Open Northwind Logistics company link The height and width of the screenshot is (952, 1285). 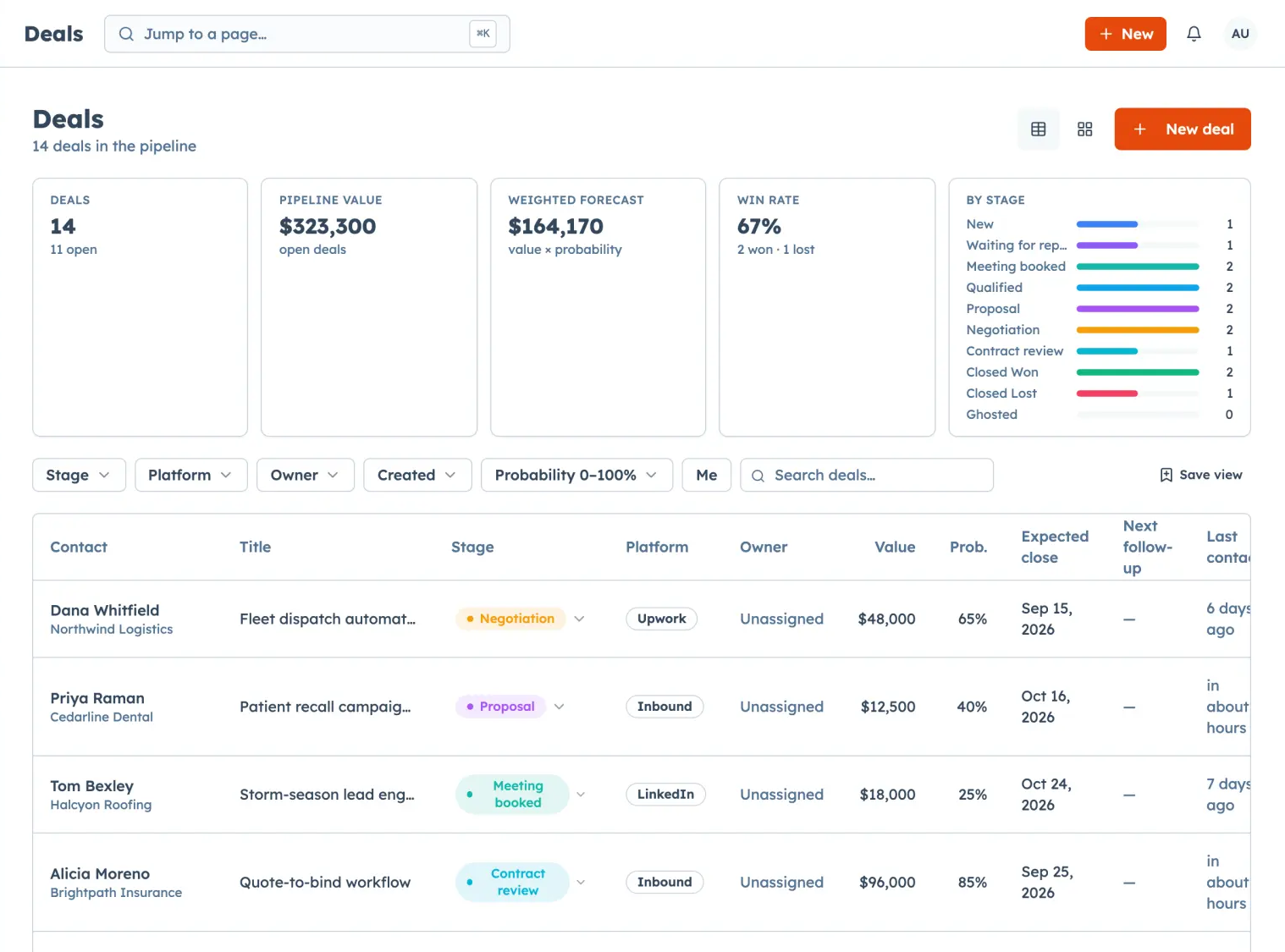(112, 630)
